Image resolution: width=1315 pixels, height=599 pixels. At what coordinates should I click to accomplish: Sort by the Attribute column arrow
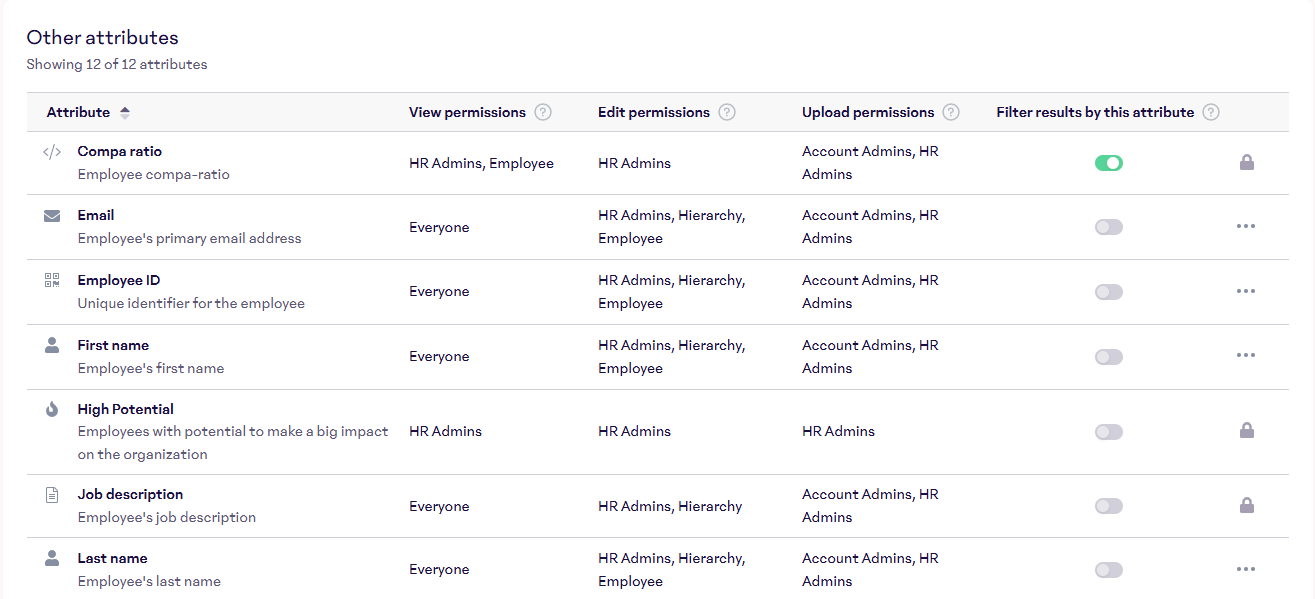[x=125, y=113]
